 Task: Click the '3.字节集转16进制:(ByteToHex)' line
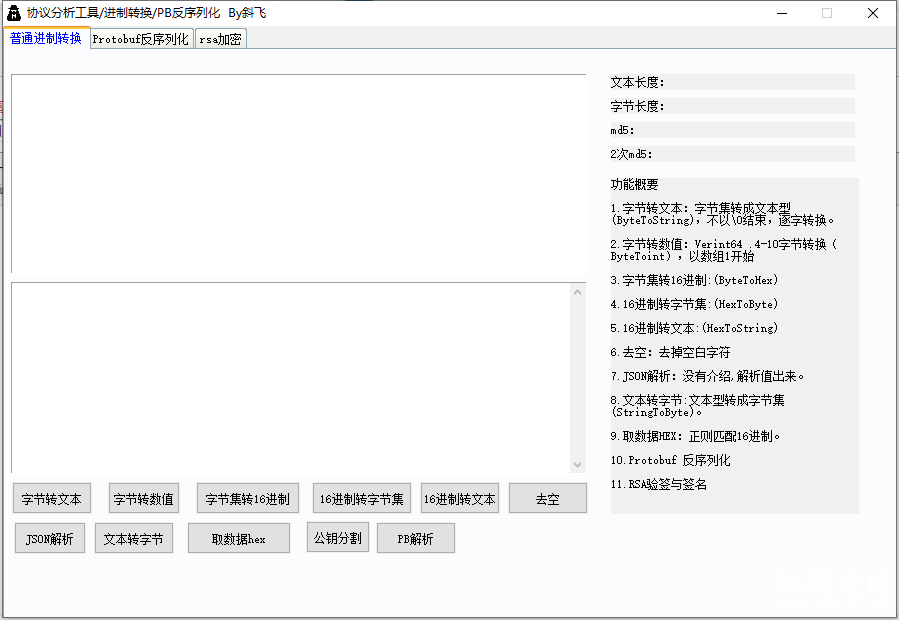[694, 280]
